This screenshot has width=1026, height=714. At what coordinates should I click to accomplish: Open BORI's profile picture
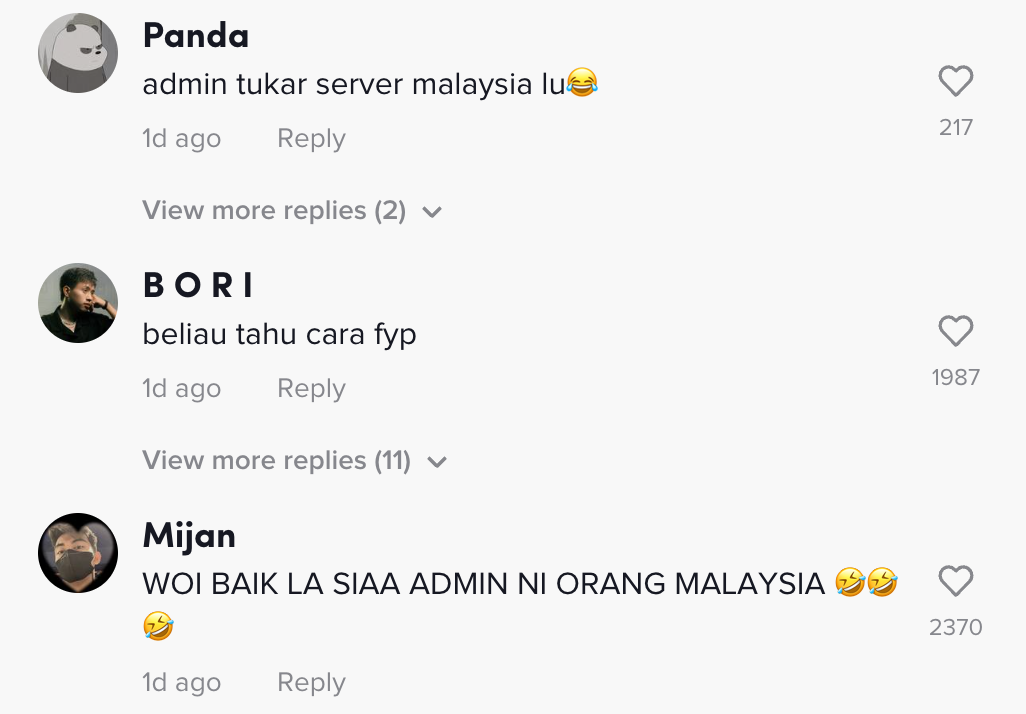tap(78, 303)
